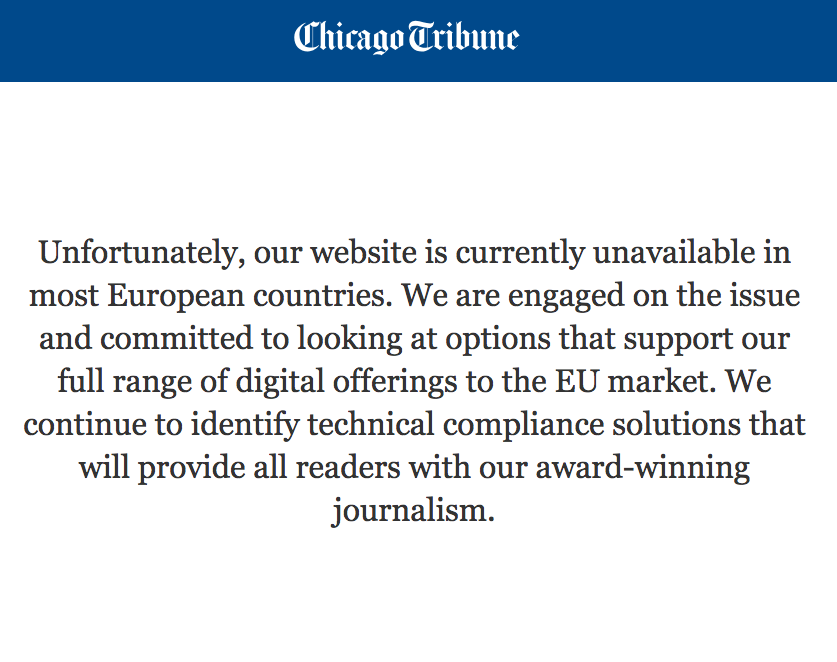Click the word "committed" in the third line
The height and width of the screenshot is (662, 837).
[176, 338]
